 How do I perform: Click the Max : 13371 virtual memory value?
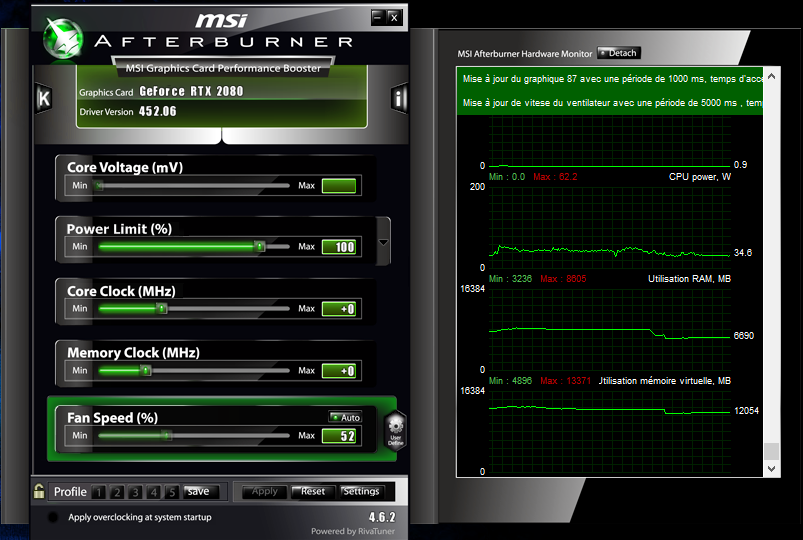click(x=565, y=381)
